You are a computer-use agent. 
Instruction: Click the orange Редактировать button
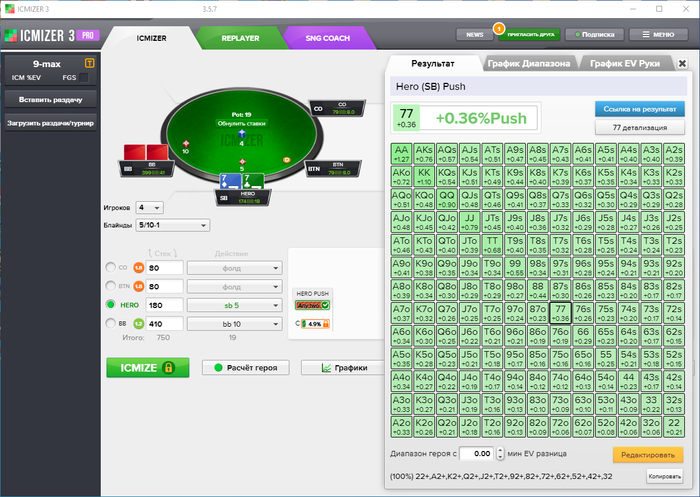click(648, 455)
